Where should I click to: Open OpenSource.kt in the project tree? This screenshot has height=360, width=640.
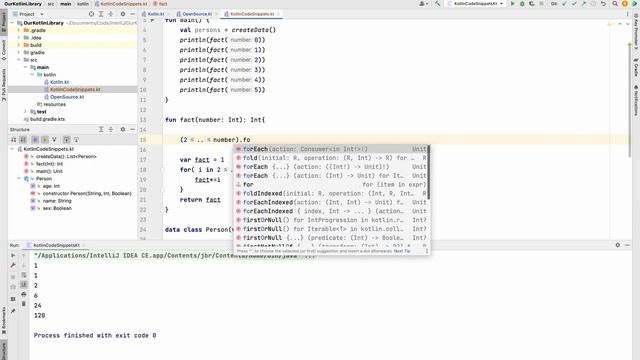point(67,97)
